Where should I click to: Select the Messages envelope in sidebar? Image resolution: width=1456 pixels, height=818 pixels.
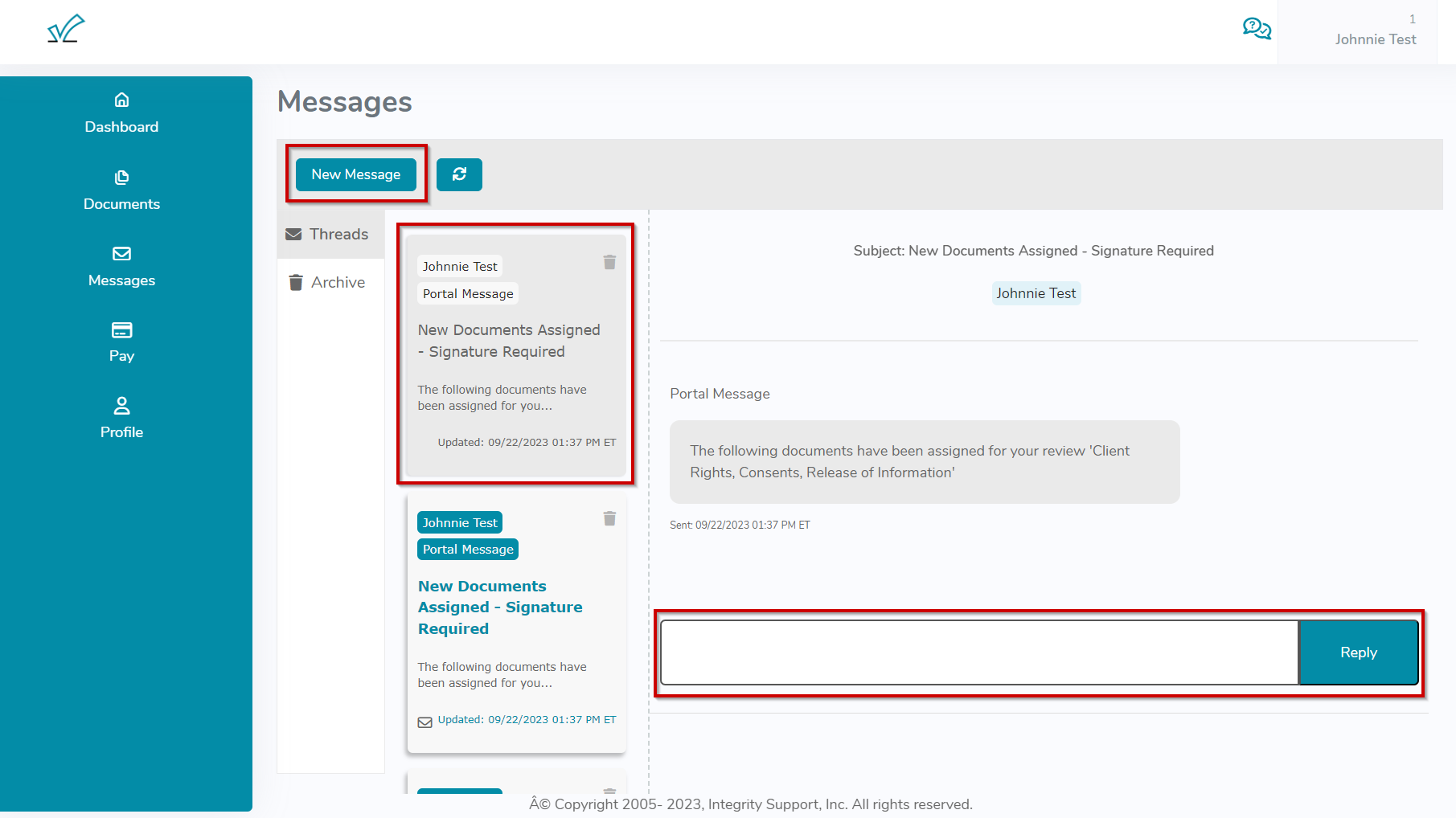(121, 254)
